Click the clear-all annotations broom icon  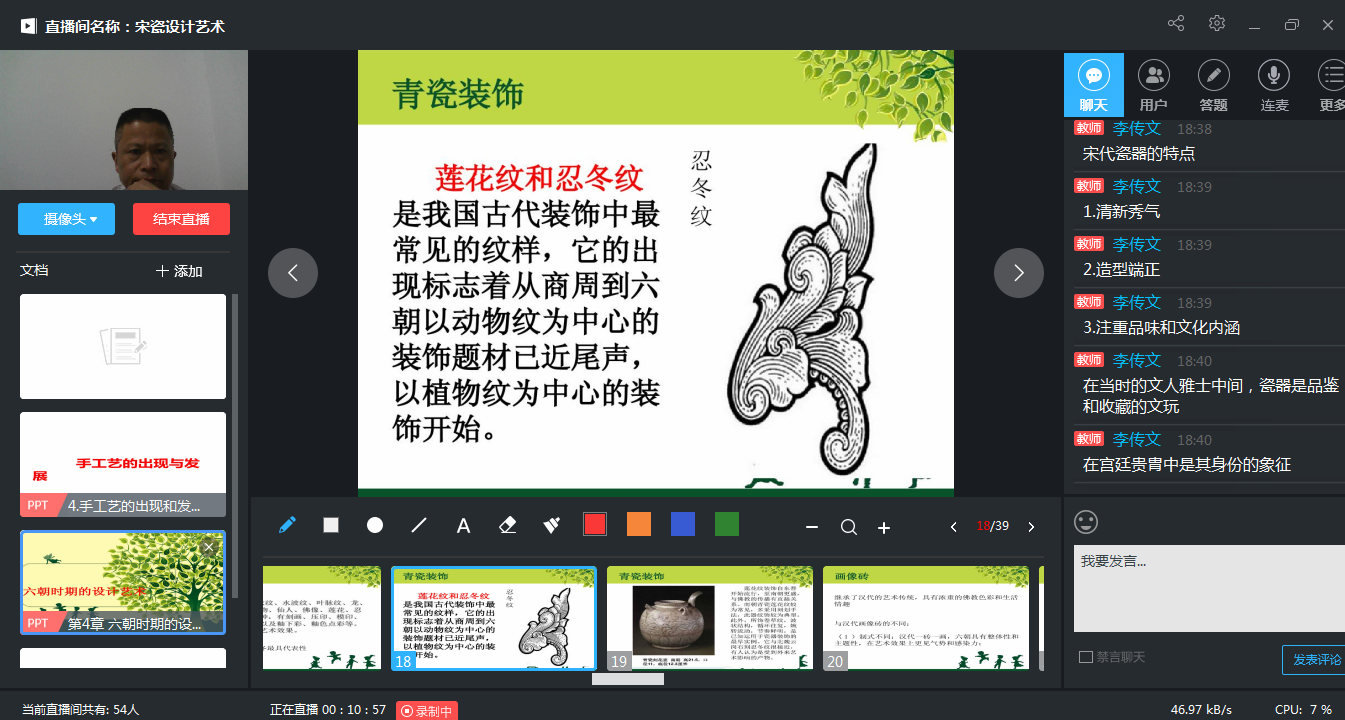click(x=551, y=525)
